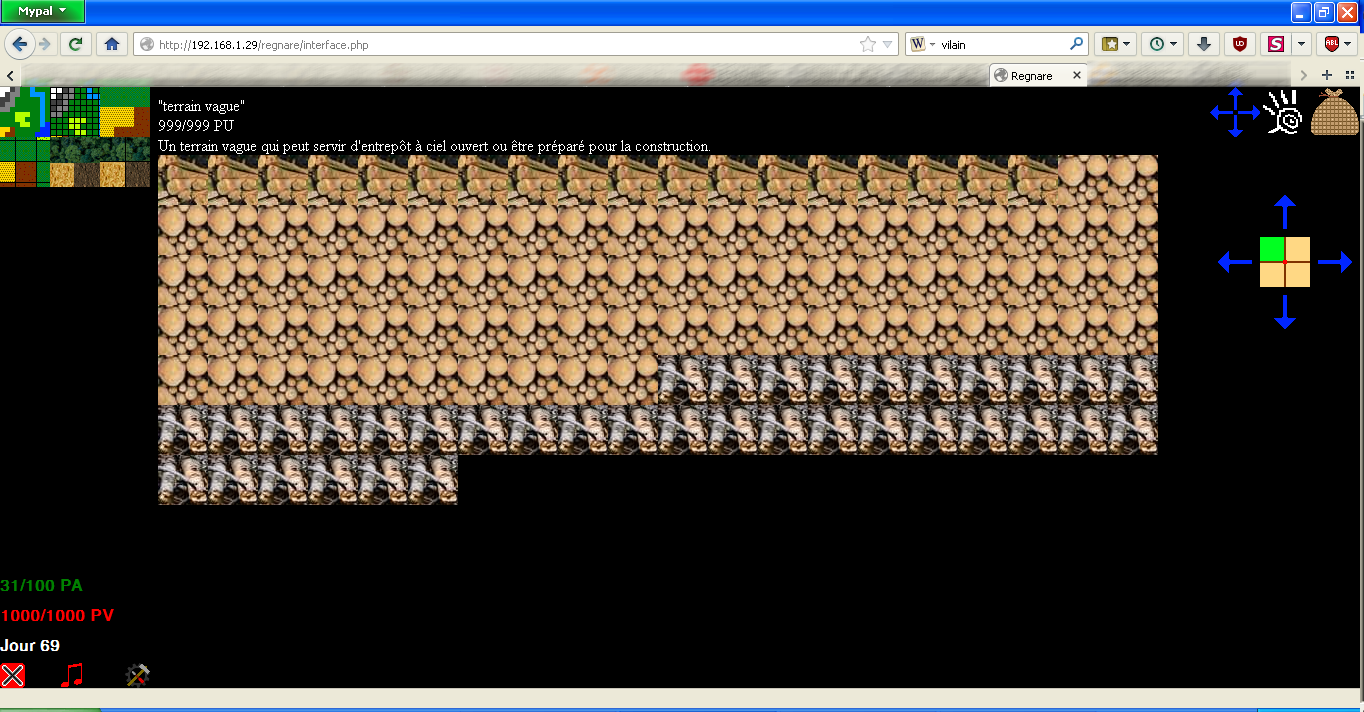Click the red X quit icon
Screen dimensions: 1364x712
pyautogui.click(x=12, y=675)
